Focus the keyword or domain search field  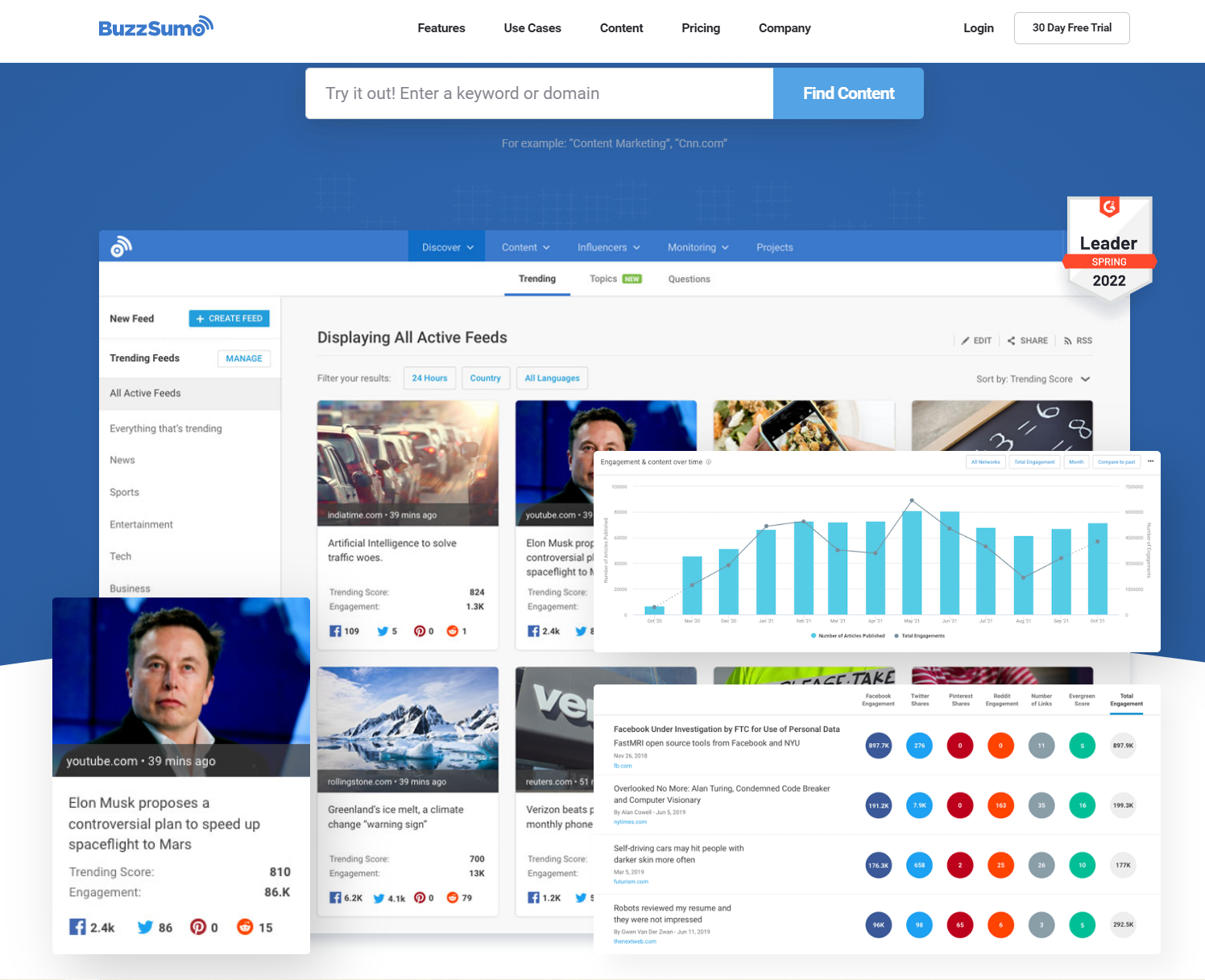[x=539, y=93]
